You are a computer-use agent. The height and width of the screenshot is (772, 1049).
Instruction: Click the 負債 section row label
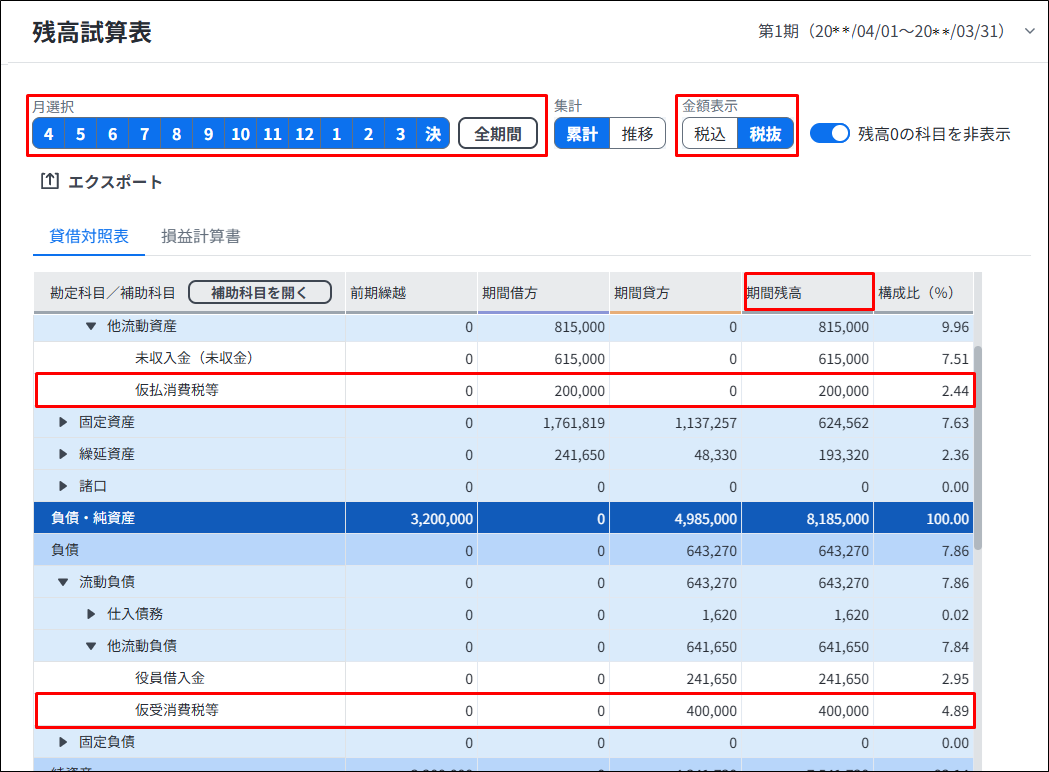pos(66,550)
